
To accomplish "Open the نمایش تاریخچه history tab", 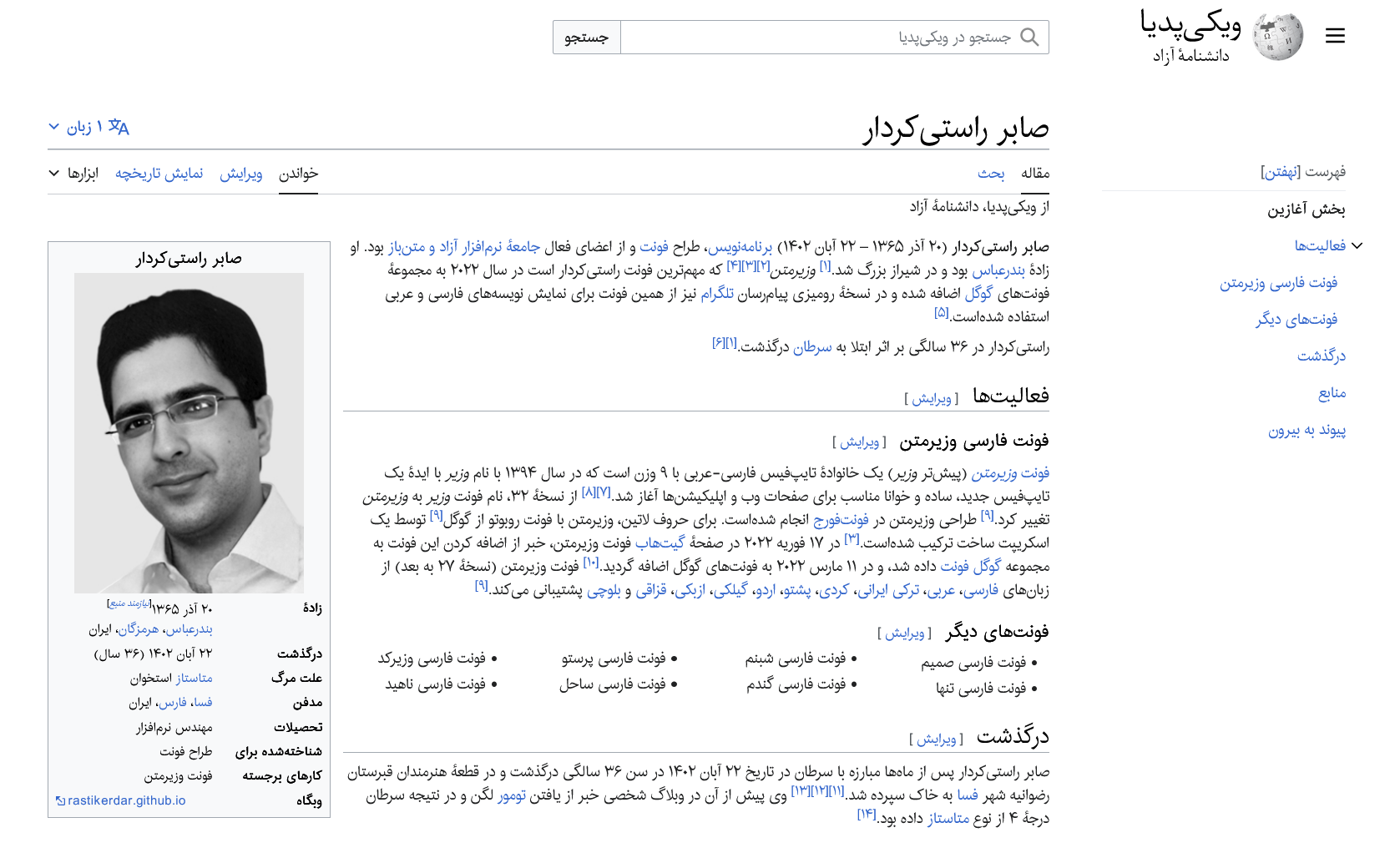I will pos(159,174).
